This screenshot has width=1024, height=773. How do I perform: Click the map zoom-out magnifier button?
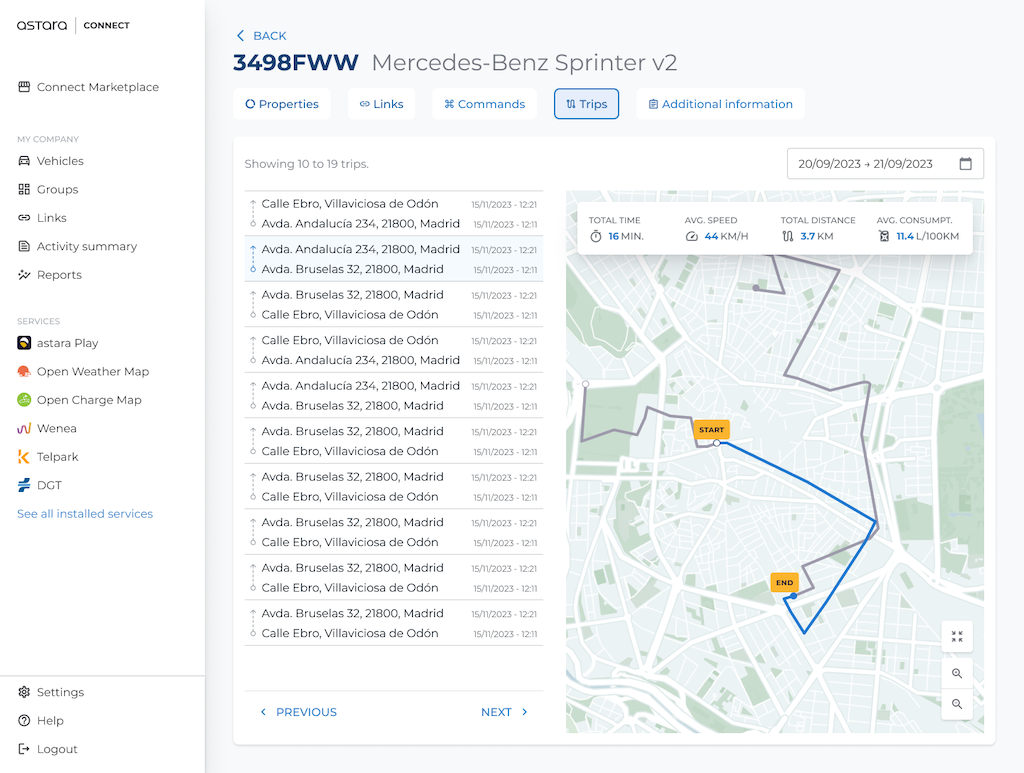pos(957,704)
